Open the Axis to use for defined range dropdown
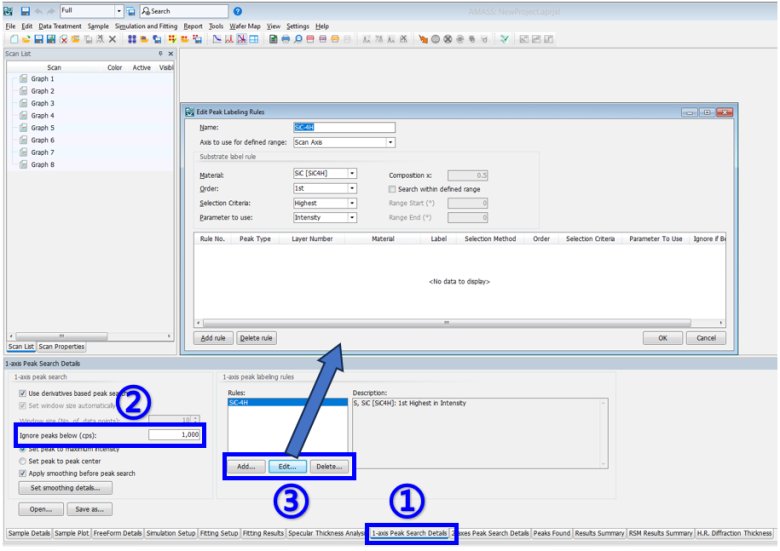The height and width of the screenshot is (551, 780). (x=390, y=142)
